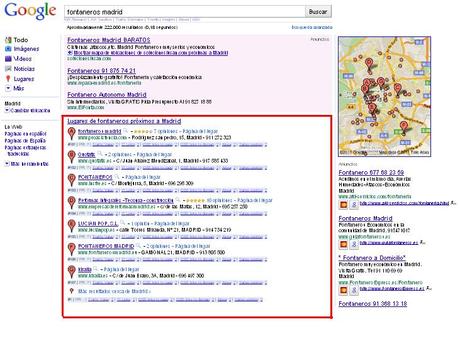Click the Google logo

30,11
